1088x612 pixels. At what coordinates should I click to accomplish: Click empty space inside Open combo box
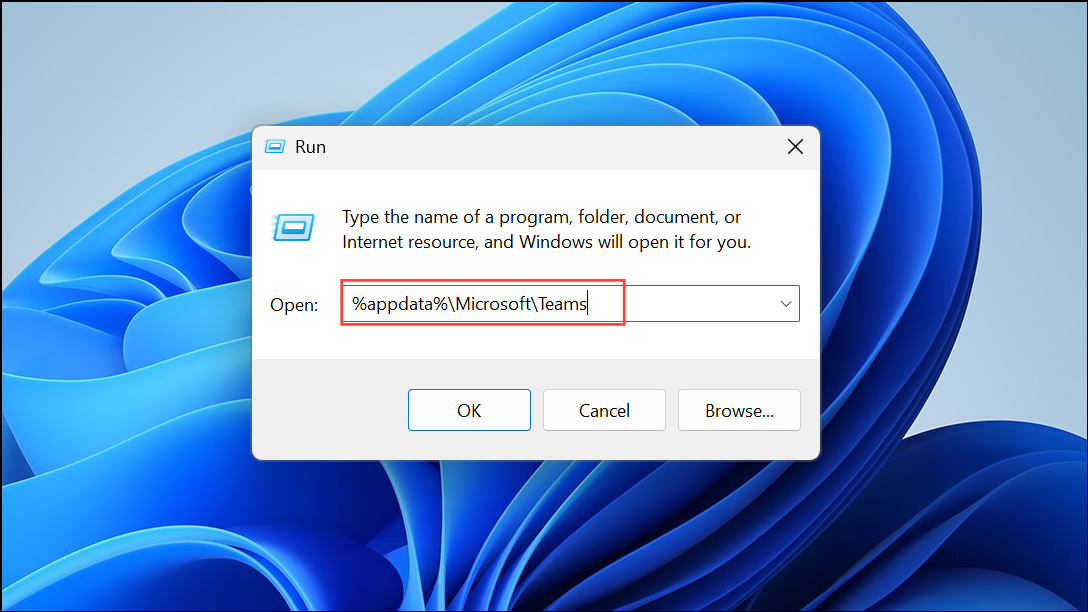697,304
